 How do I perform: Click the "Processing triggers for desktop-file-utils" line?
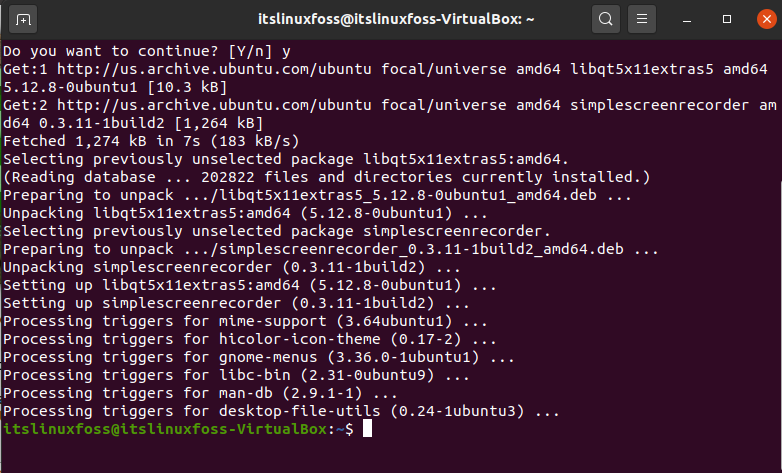coord(281,411)
